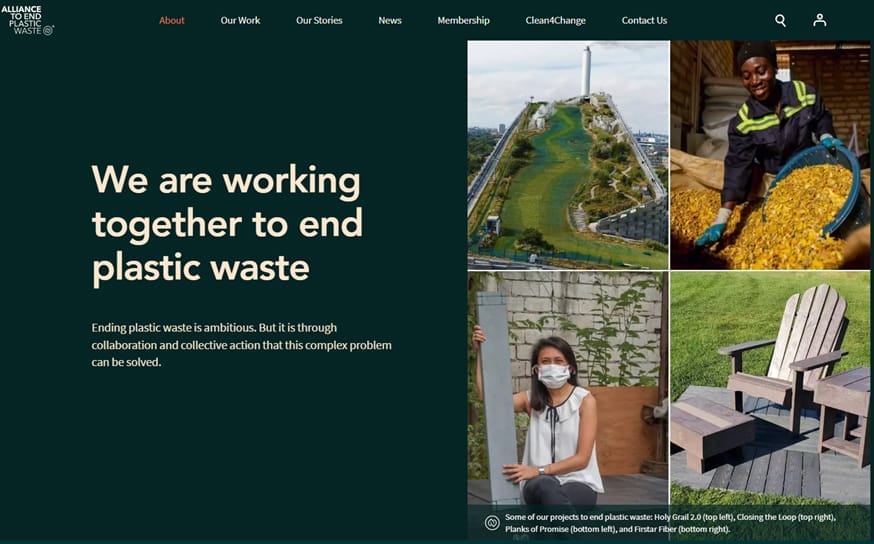Select Our Stories in navigation
The image size is (874, 544).
coord(319,21)
